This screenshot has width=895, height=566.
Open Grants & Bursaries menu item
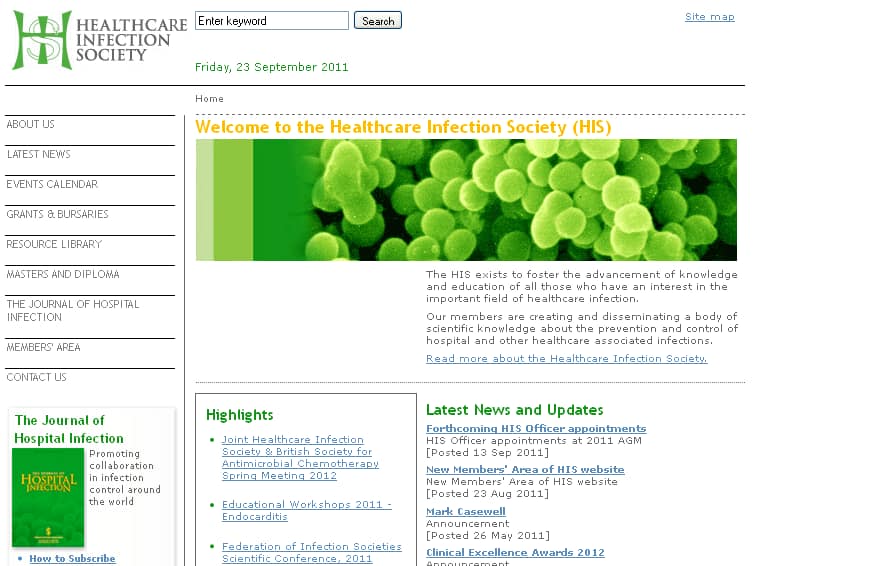57,215
